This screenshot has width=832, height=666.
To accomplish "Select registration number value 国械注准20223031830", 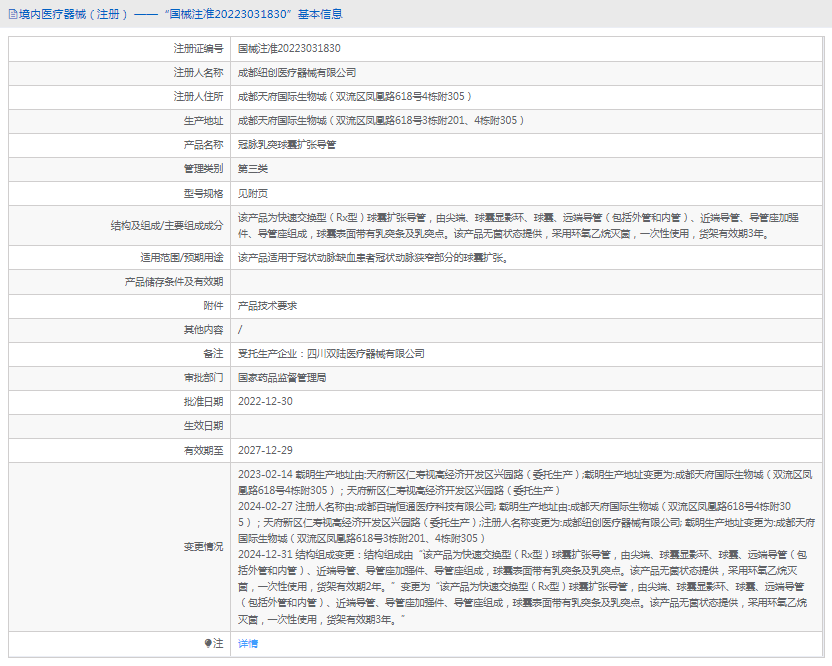I will pyautogui.click(x=289, y=48).
